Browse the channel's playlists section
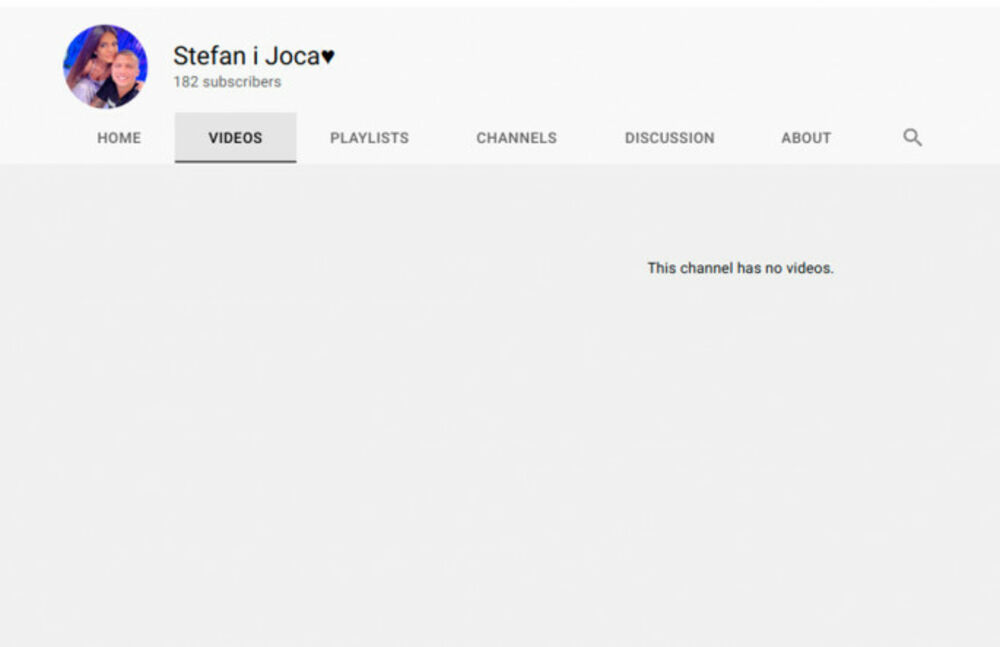Viewport: 1000px width, 647px height. click(x=369, y=138)
